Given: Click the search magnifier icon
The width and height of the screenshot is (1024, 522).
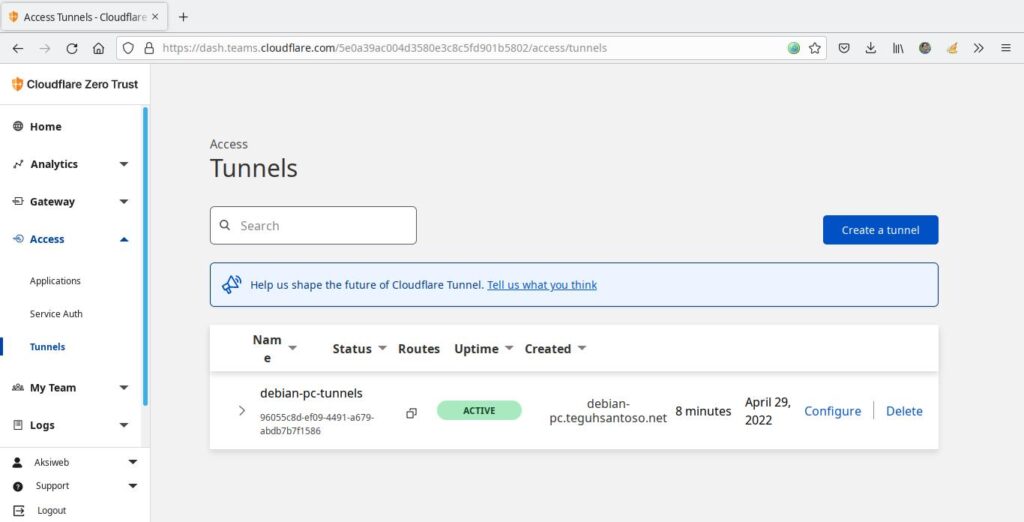Looking at the screenshot, I should [x=225, y=225].
